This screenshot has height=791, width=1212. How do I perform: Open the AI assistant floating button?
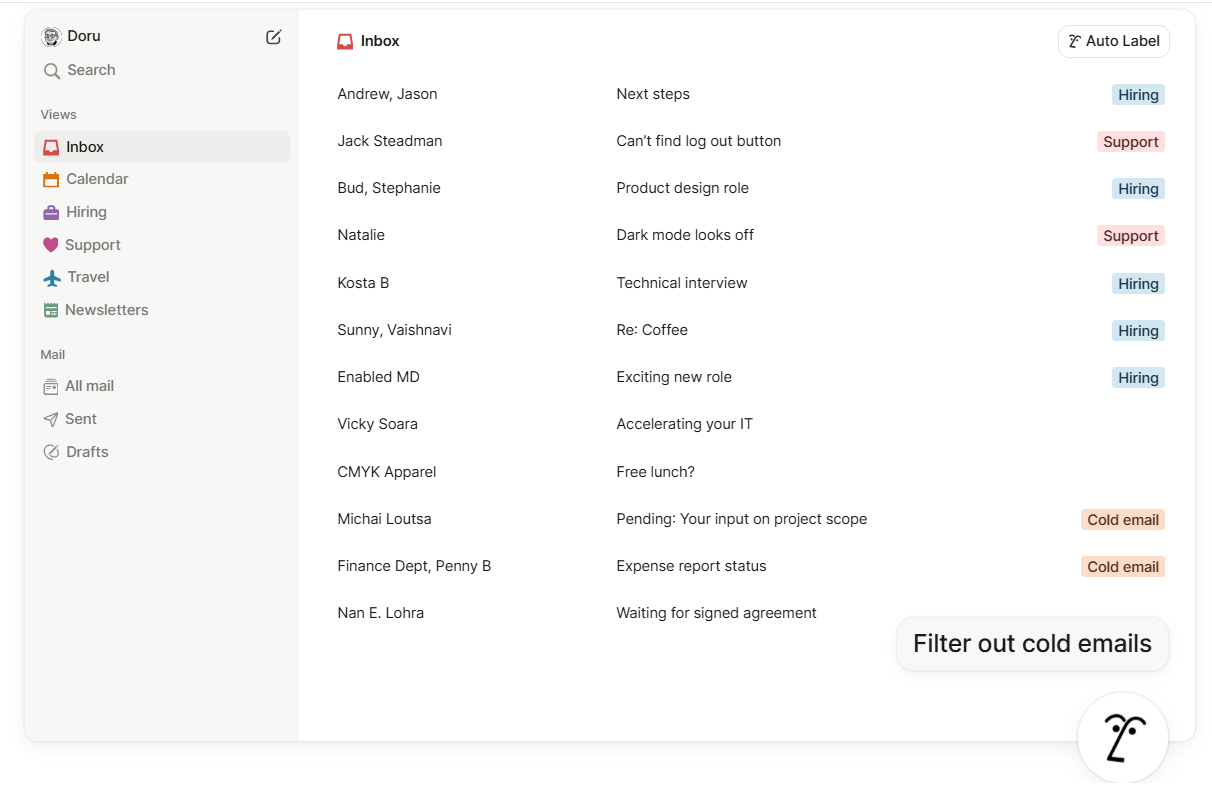pyautogui.click(x=1122, y=737)
